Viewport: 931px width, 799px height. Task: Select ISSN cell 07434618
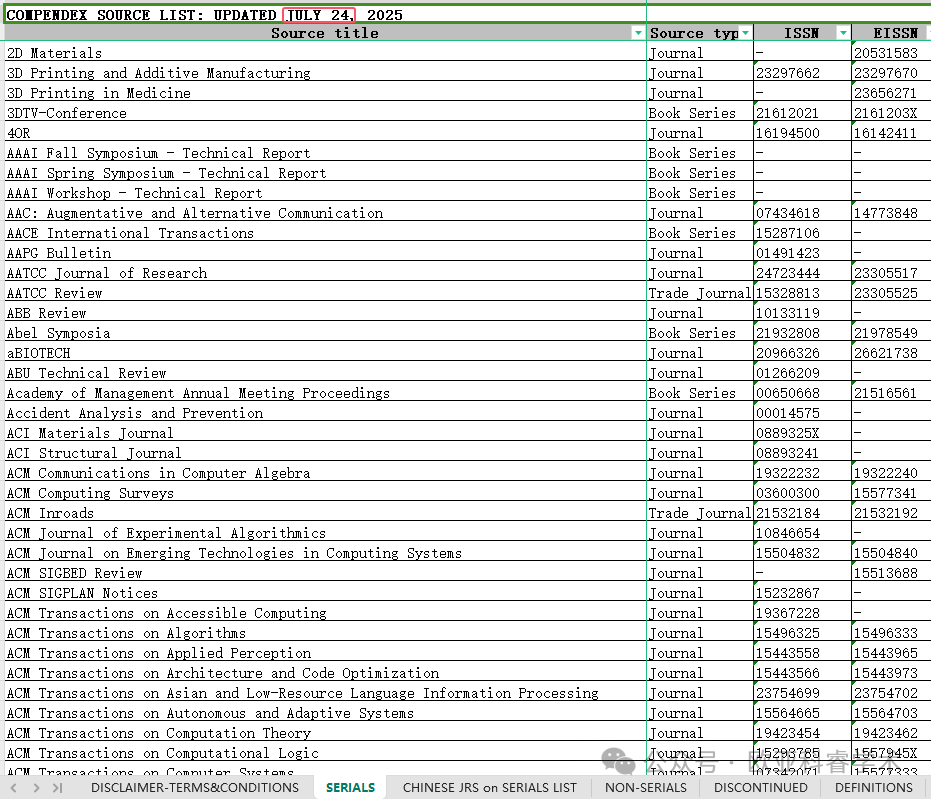(x=803, y=213)
